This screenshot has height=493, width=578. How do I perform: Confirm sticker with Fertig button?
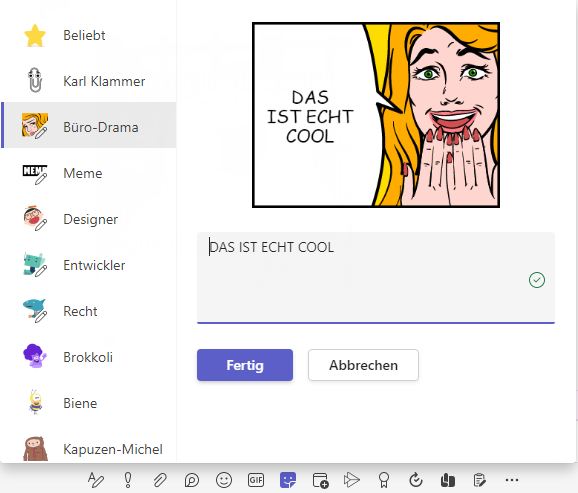tap(245, 365)
